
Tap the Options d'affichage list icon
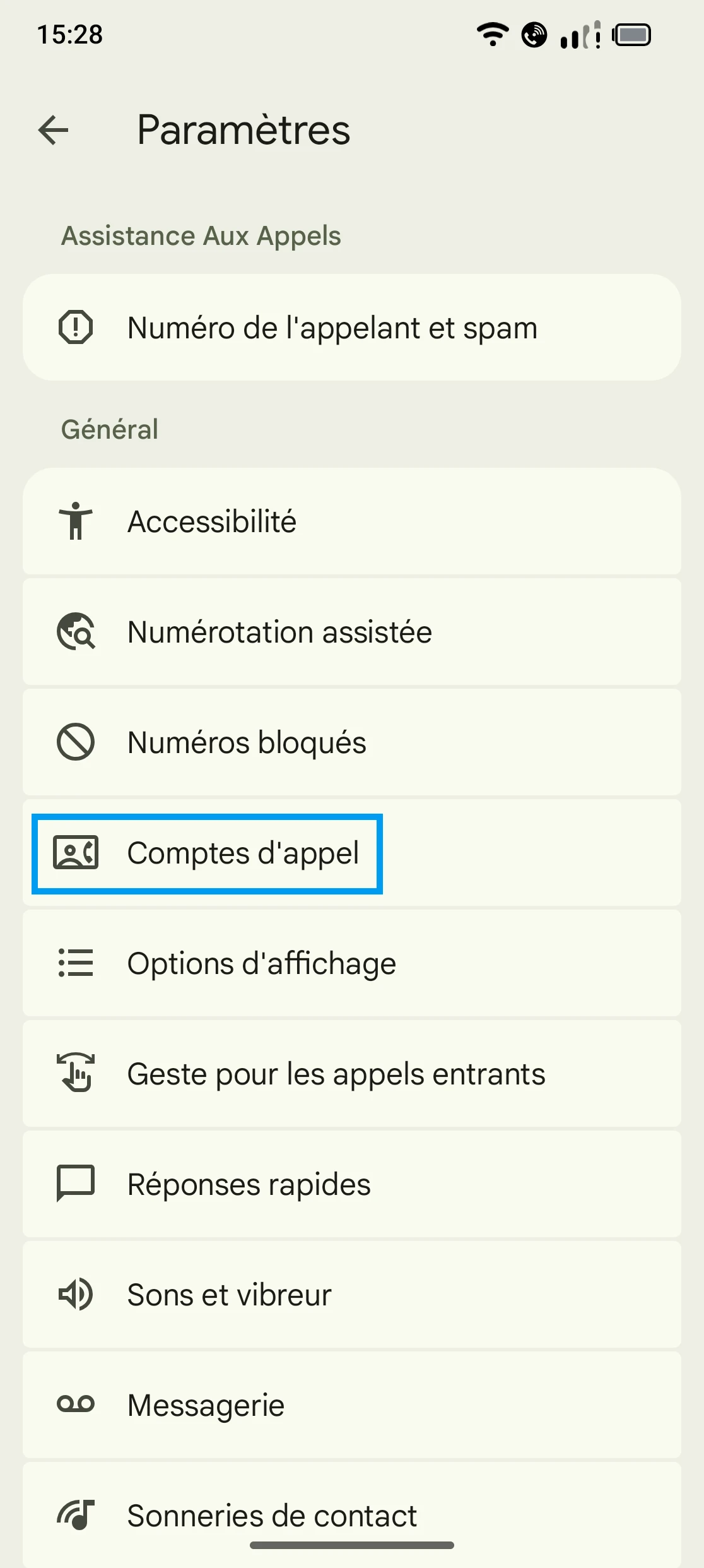[x=76, y=963]
